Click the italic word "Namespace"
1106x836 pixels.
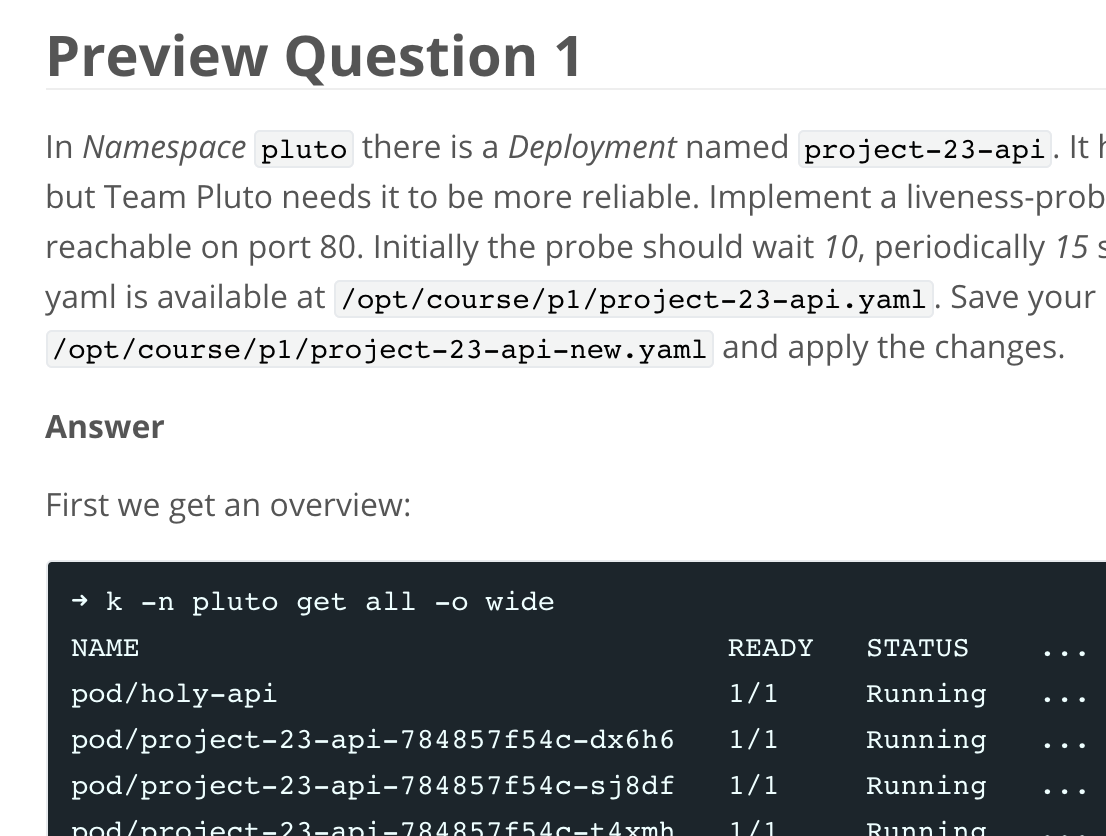point(164,148)
